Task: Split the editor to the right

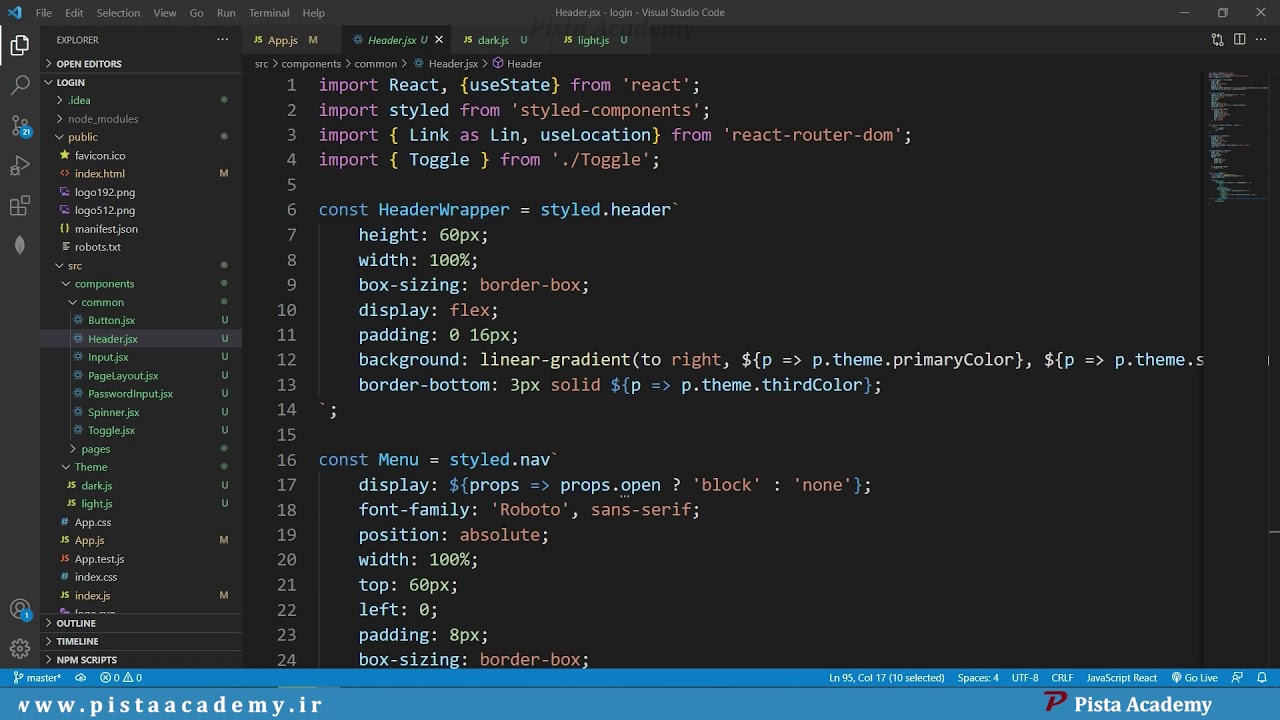Action: click(x=1239, y=40)
